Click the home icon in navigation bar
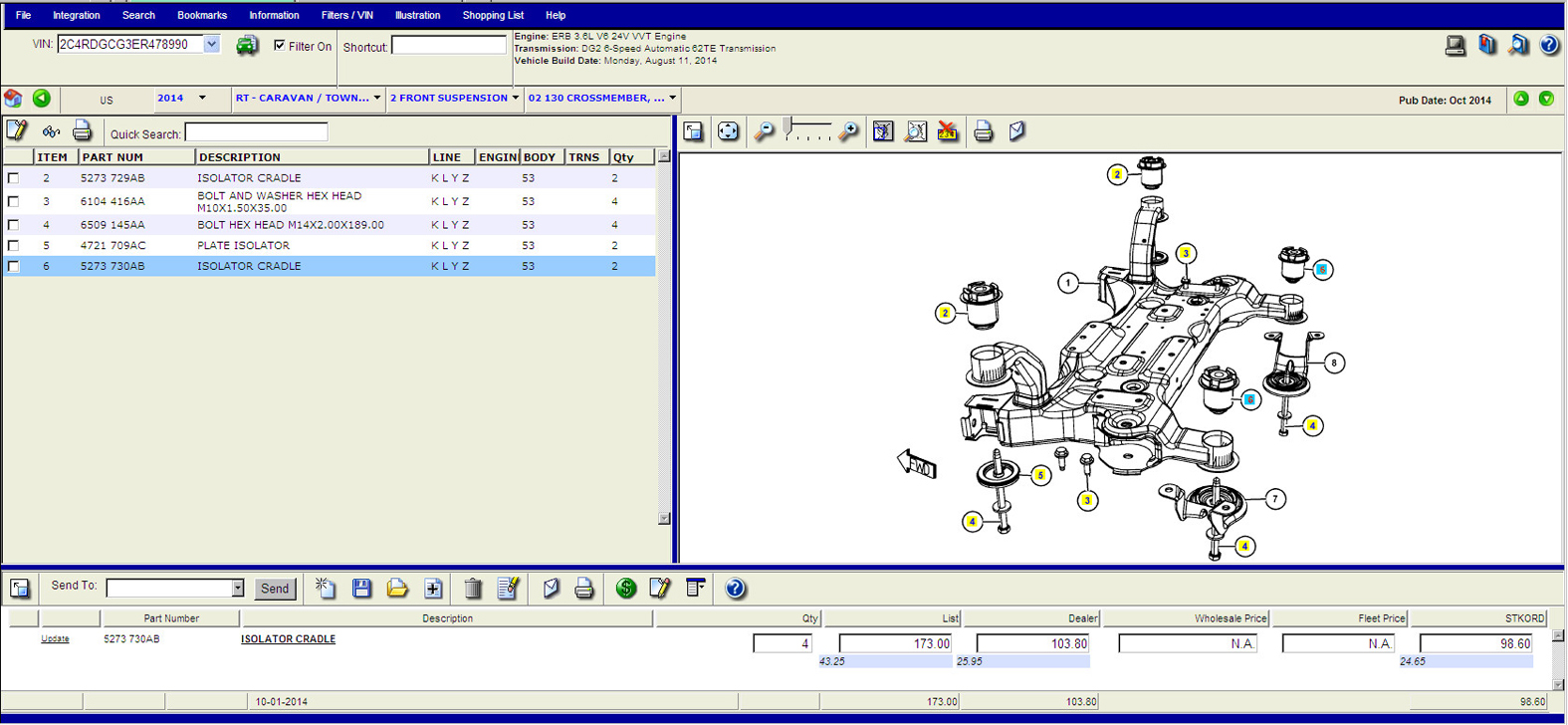The width and height of the screenshot is (1568, 725). pyautogui.click(x=14, y=98)
